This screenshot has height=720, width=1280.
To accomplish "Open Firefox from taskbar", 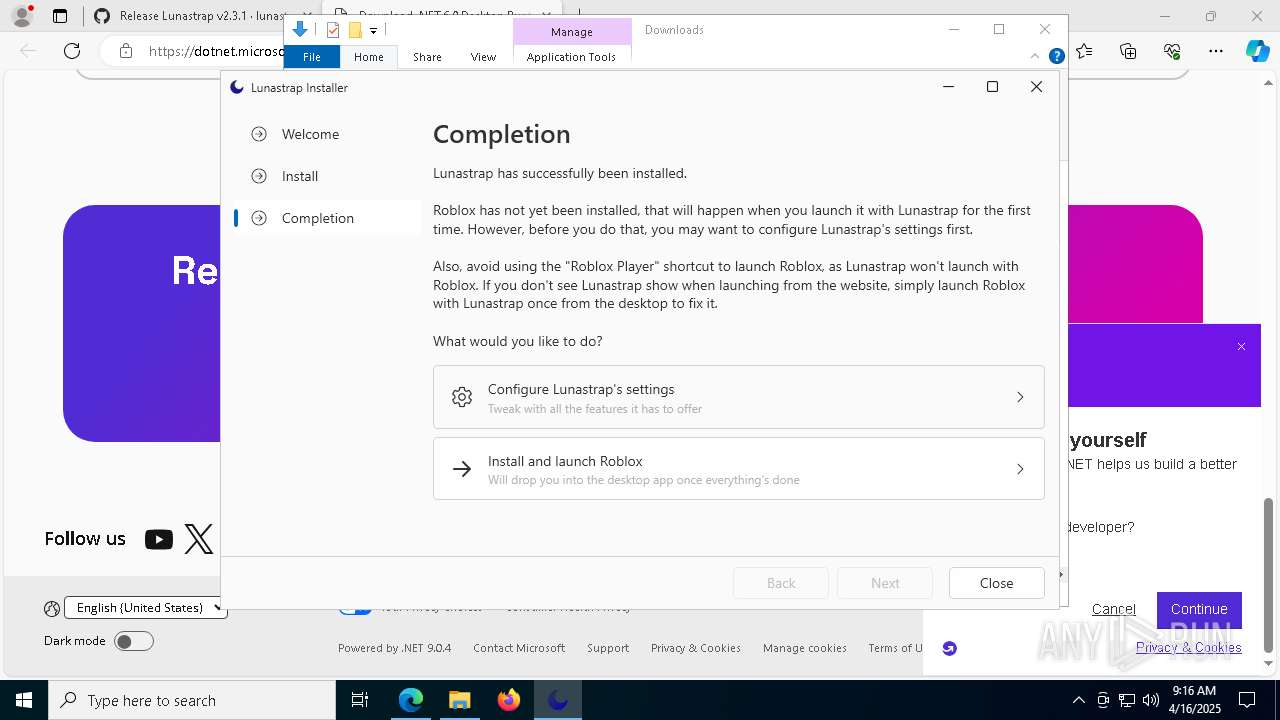I will point(509,700).
